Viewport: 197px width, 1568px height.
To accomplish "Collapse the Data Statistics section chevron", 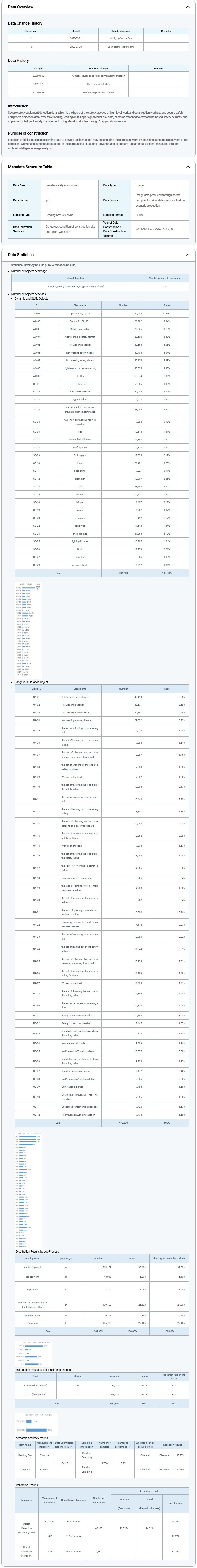I will tap(187, 255).
